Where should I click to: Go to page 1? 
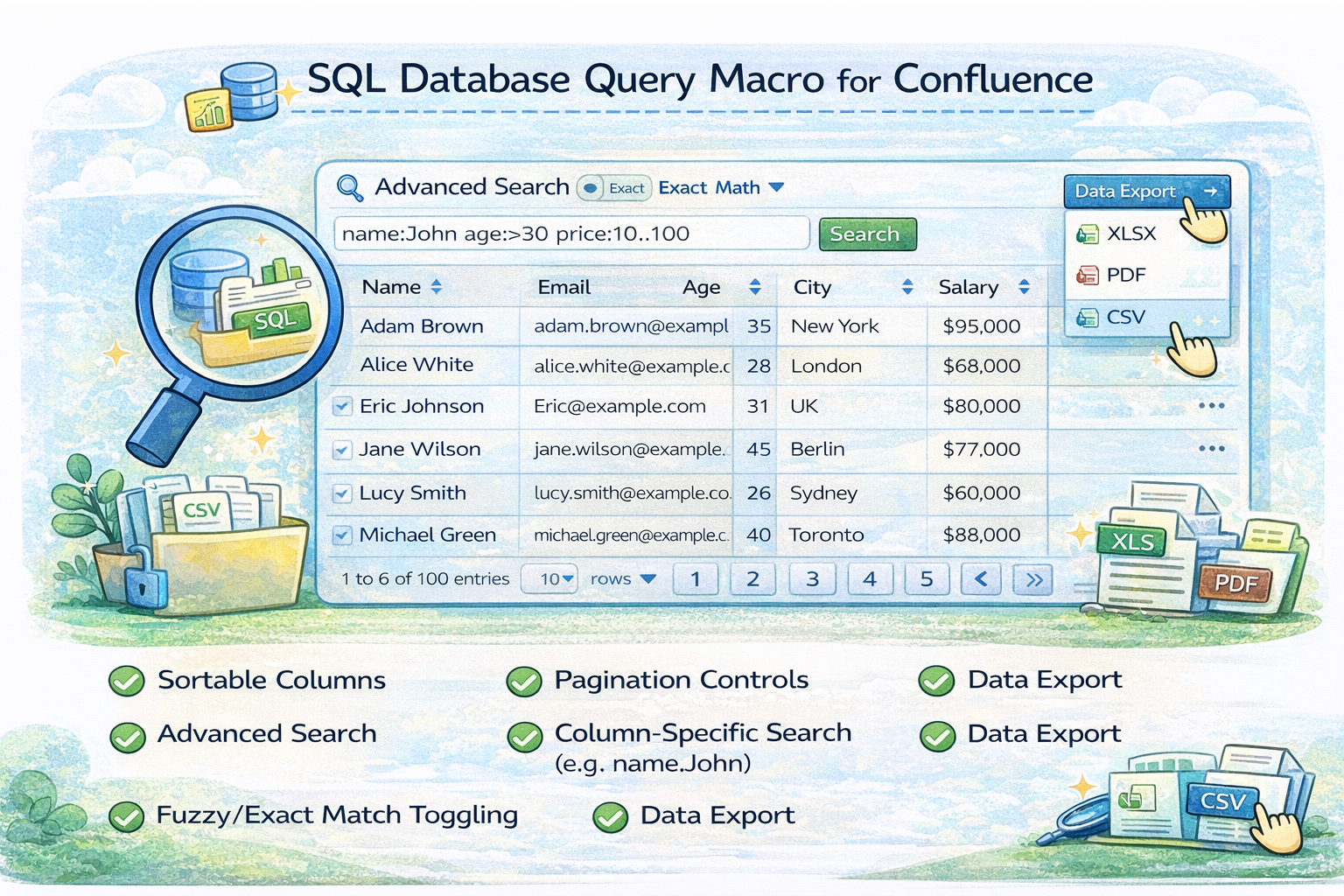pyautogui.click(x=696, y=578)
